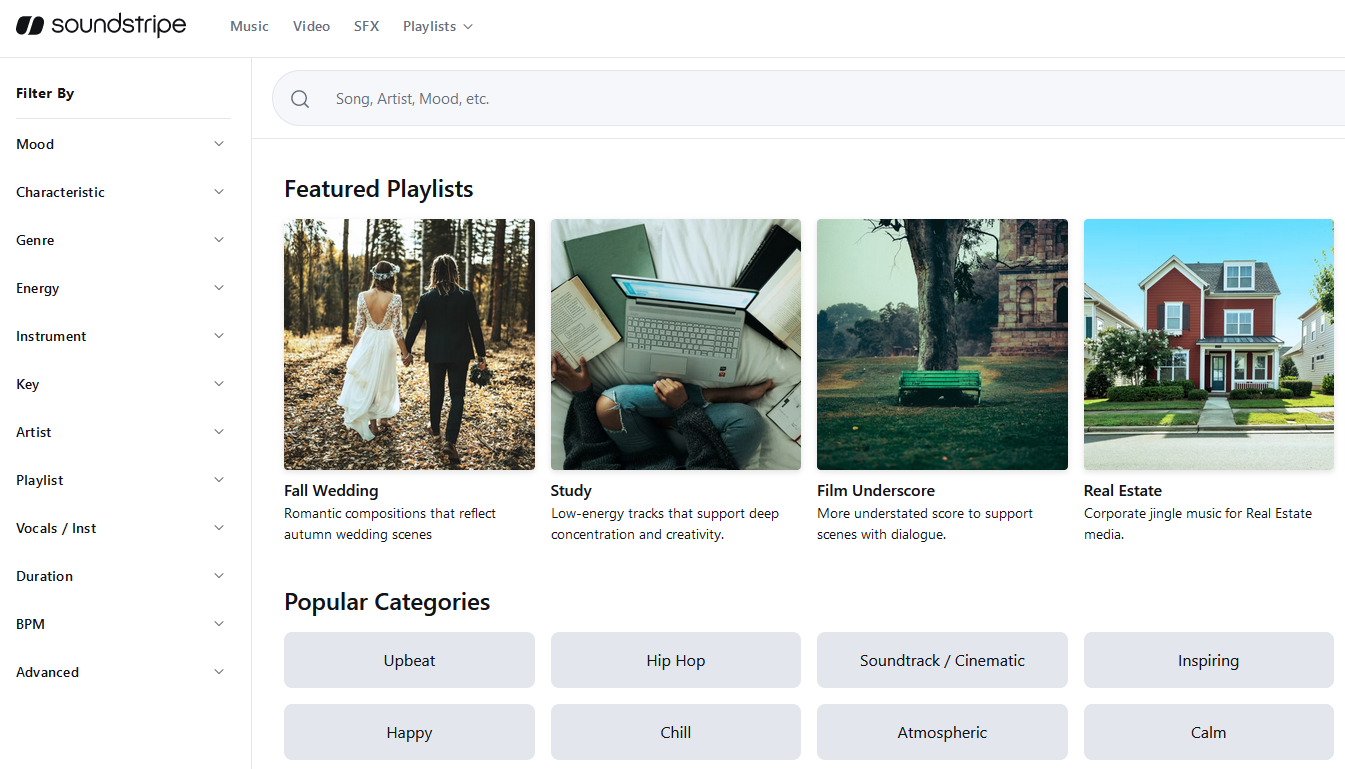Open the Study playlist cover image

pos(675,344)
